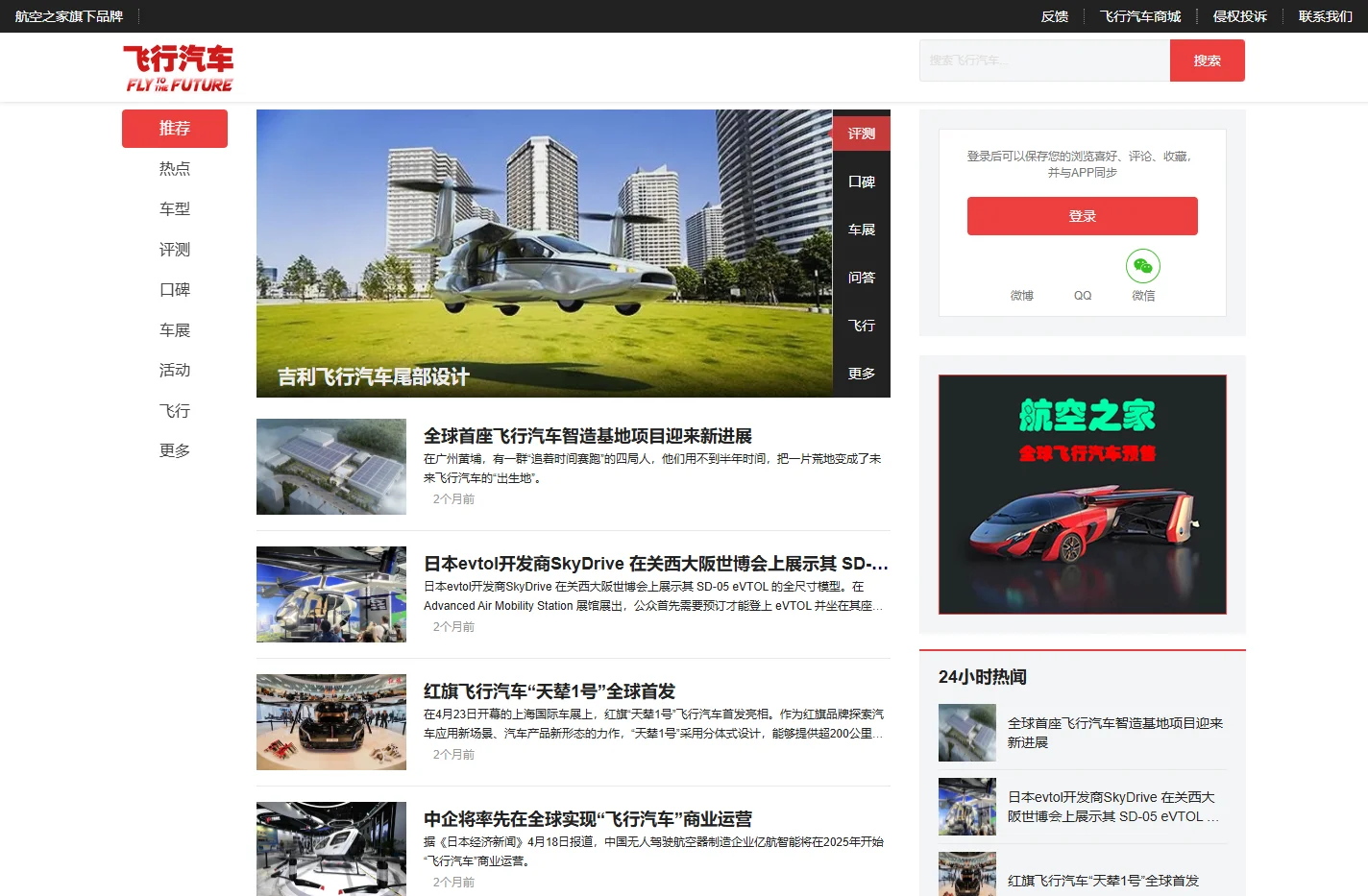Switch banner to the 评测 tab
The image size is (1368, 896).
(862, 133)
